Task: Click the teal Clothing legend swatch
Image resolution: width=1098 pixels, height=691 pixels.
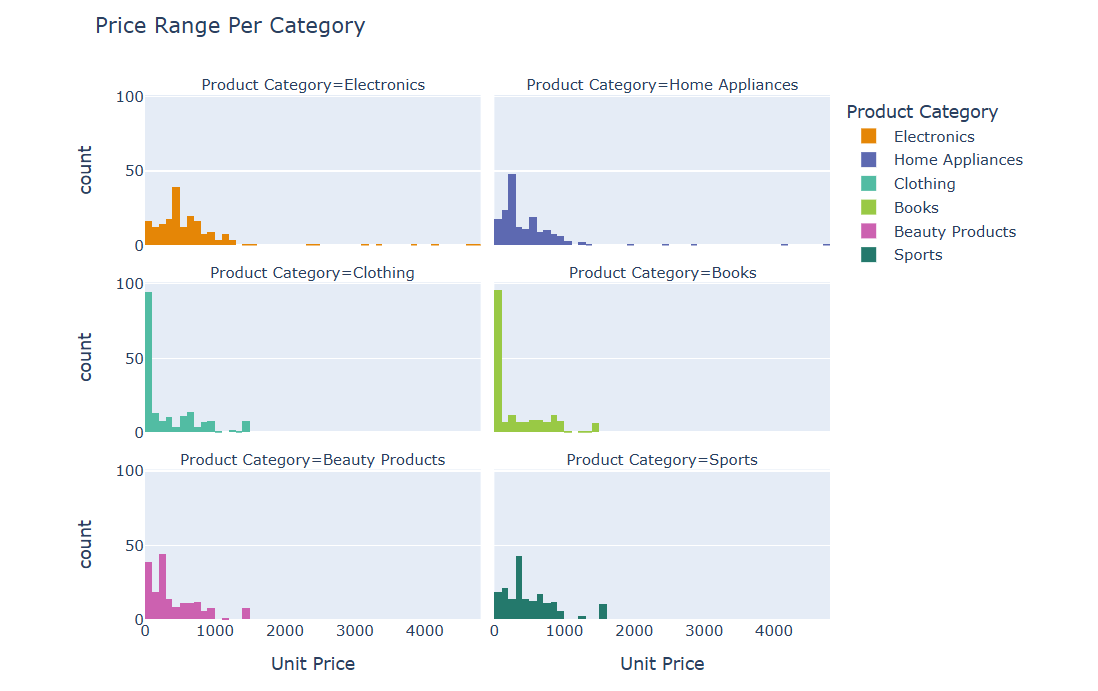Action: (x=868, y=184)
